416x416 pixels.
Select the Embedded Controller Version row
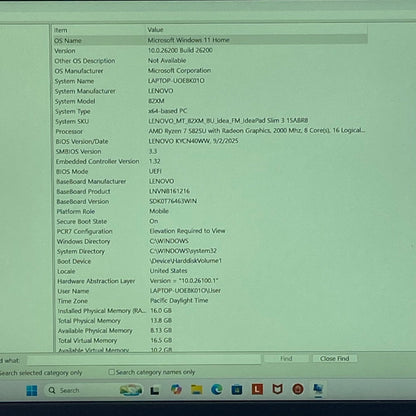(210, 161)
